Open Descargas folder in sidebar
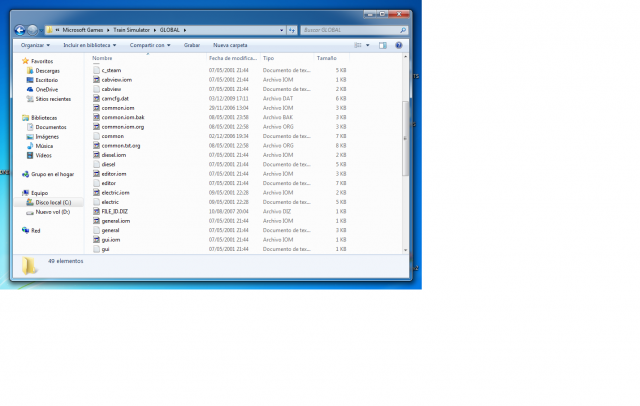 coord(48,71)
